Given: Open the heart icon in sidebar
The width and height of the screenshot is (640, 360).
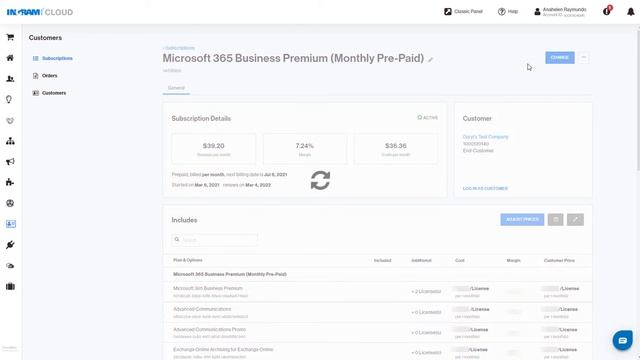Looking at the screenshot, I should tap(10, 121).
